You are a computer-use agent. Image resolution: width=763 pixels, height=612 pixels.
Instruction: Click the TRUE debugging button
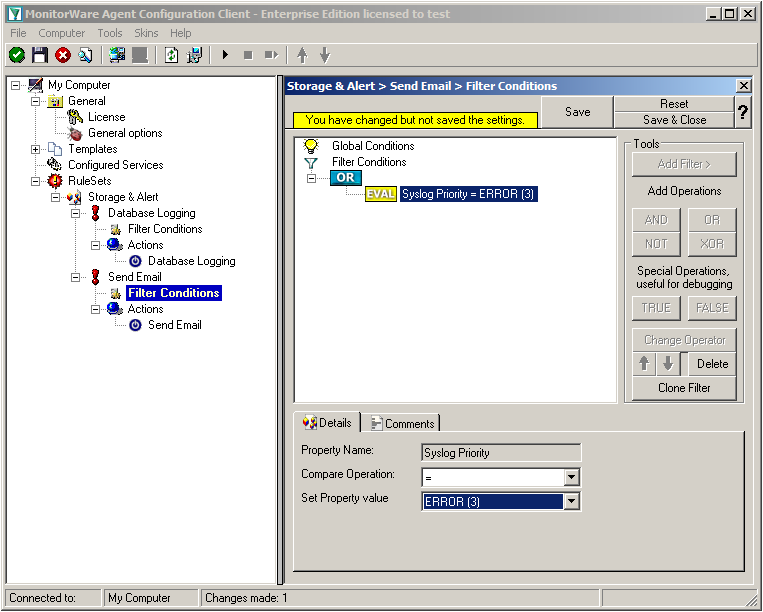[655, 308]
